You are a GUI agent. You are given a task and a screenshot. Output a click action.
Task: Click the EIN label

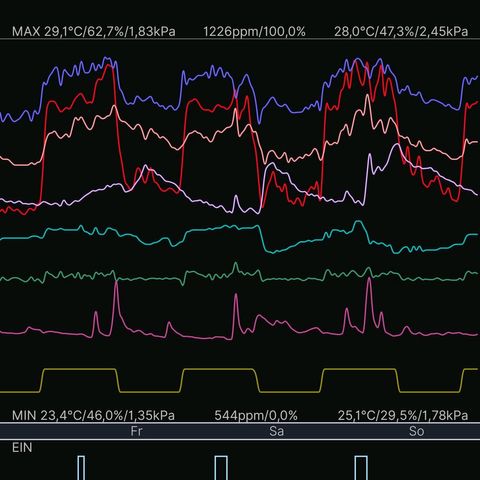pyautogui.click(x=22, y=447)
